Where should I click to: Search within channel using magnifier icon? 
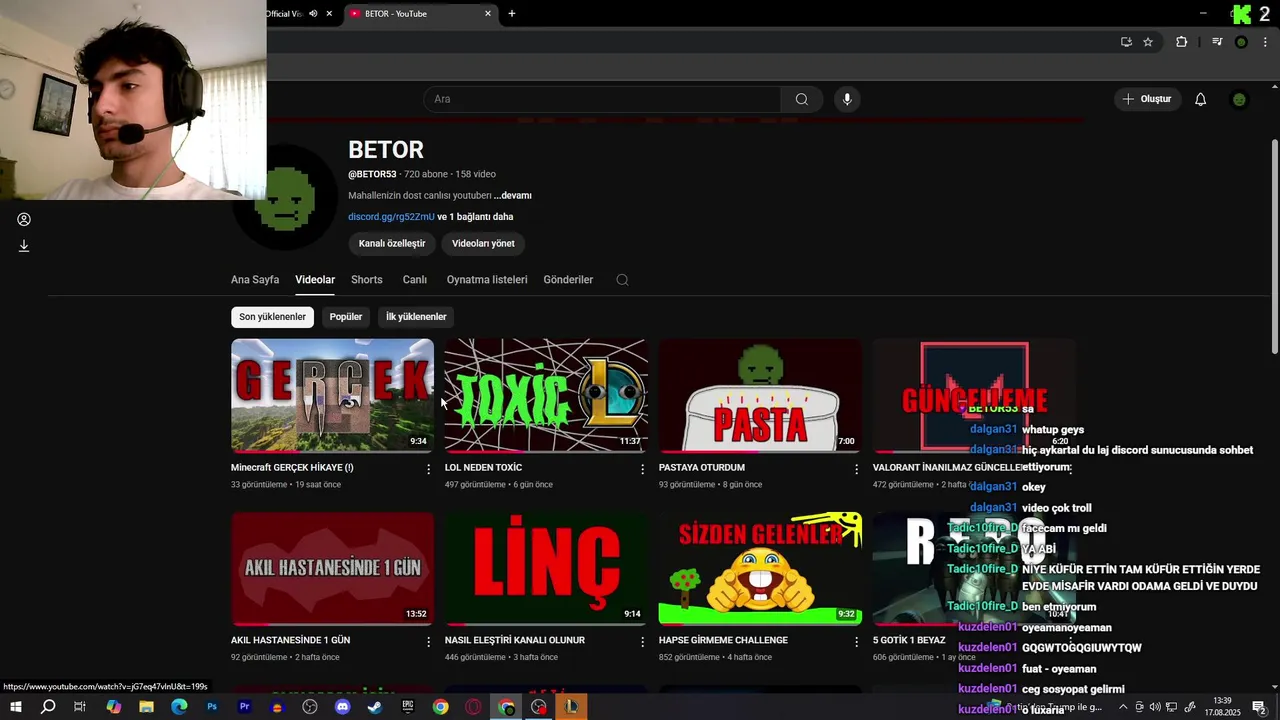click(x=622, y=280)
